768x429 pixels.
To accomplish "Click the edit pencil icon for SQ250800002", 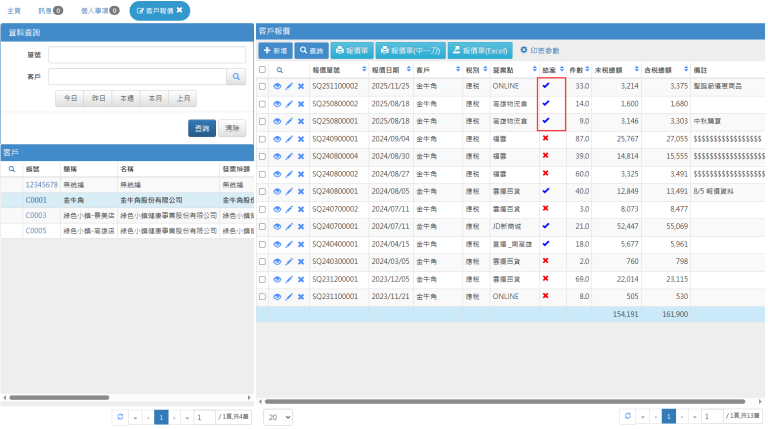I will [289, 104].
